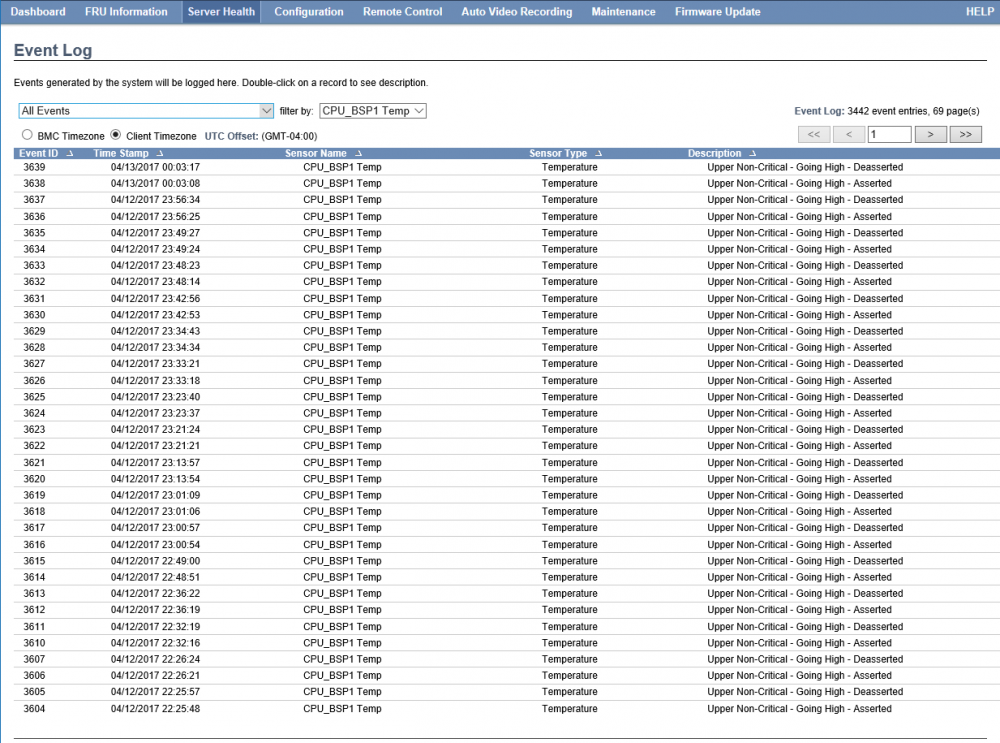
Task: Select event ID 3630
Action: click(34, 315)
